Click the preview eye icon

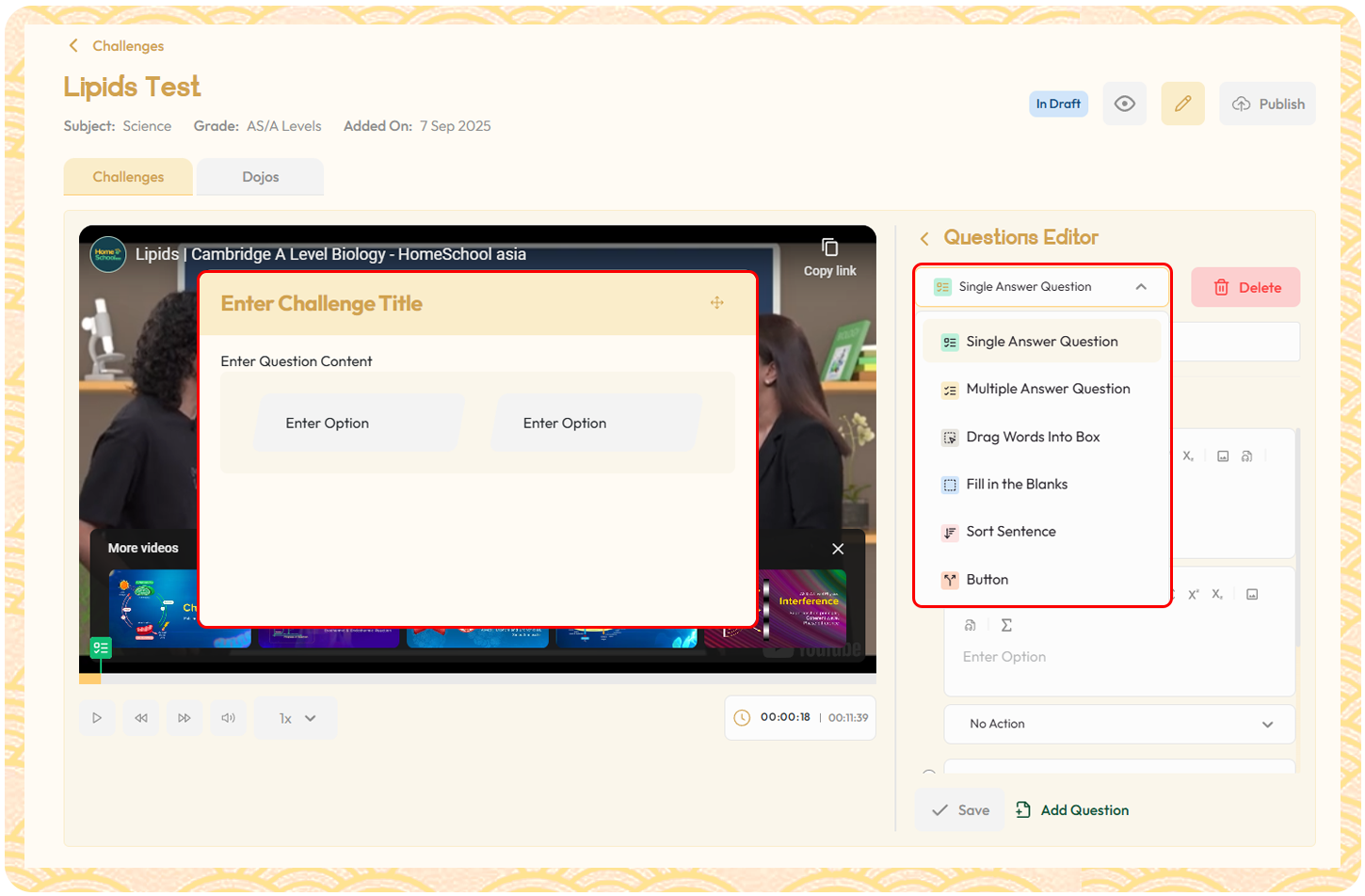pos(1124,104)
